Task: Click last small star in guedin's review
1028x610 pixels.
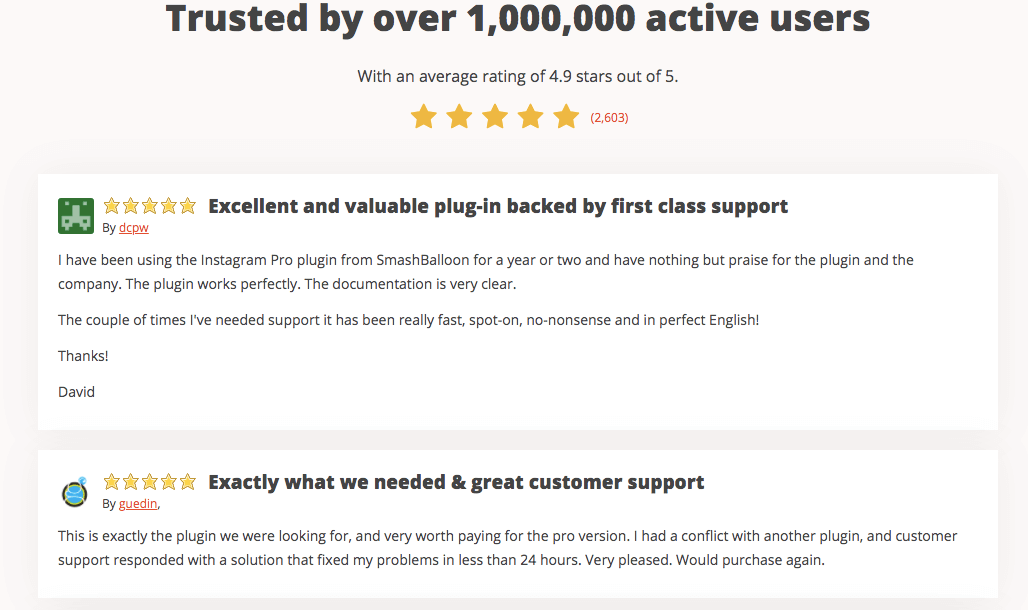Action: pos(188,482)
